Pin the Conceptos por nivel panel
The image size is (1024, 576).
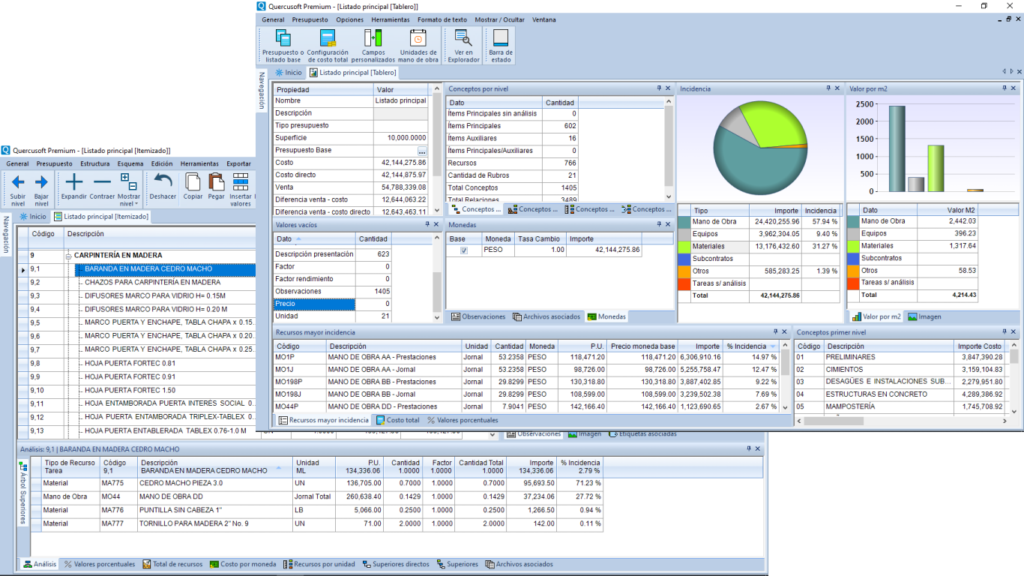(x=658, y=88)
